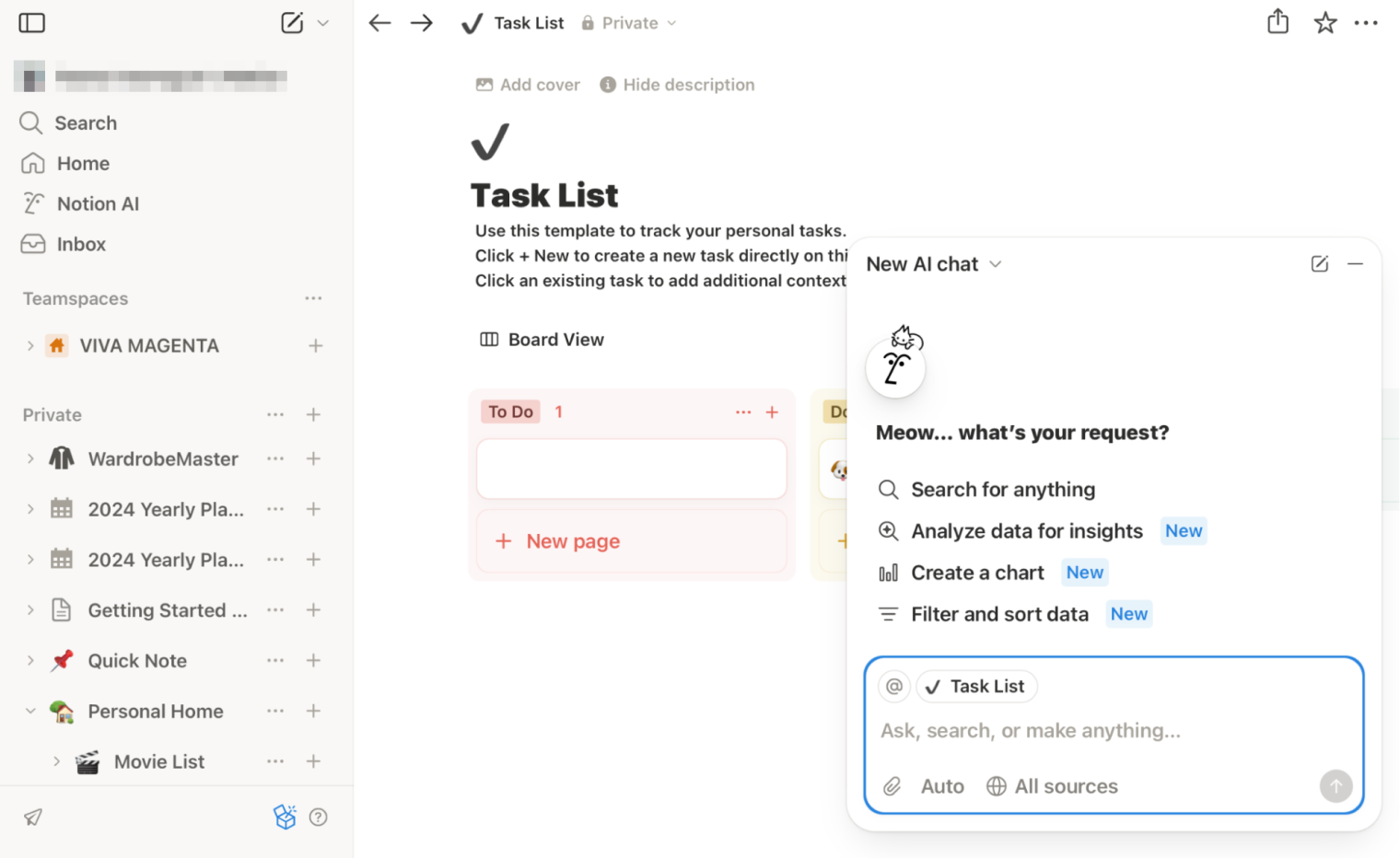Expand the VIVA MAGENTA teamspace

(30, 346)
